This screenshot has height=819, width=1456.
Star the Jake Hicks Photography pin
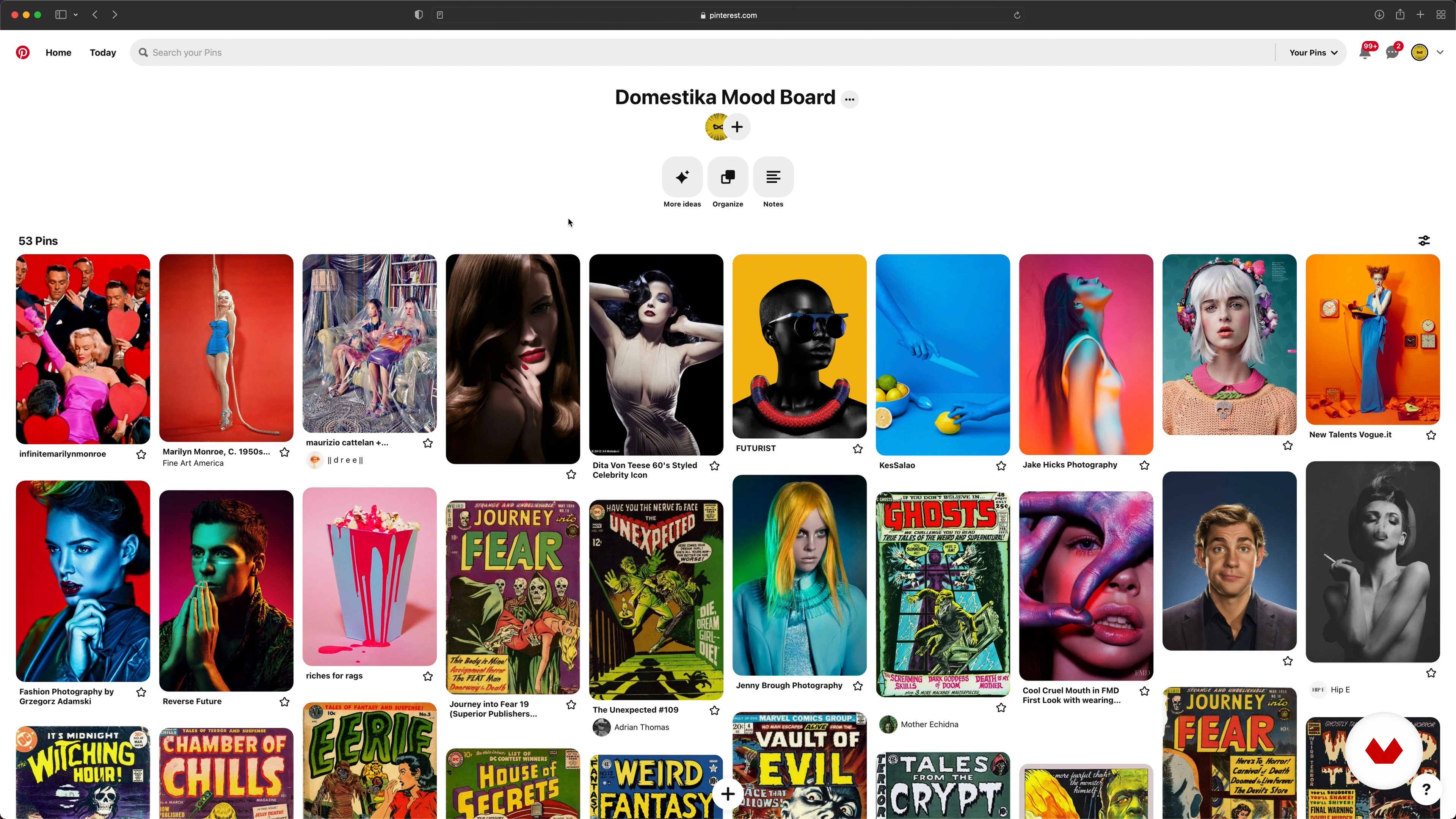coord(1145,465)
